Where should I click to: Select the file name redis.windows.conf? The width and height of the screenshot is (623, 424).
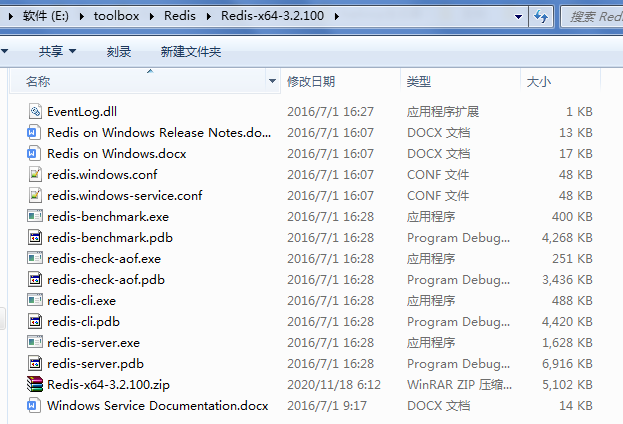pos(102,174)
